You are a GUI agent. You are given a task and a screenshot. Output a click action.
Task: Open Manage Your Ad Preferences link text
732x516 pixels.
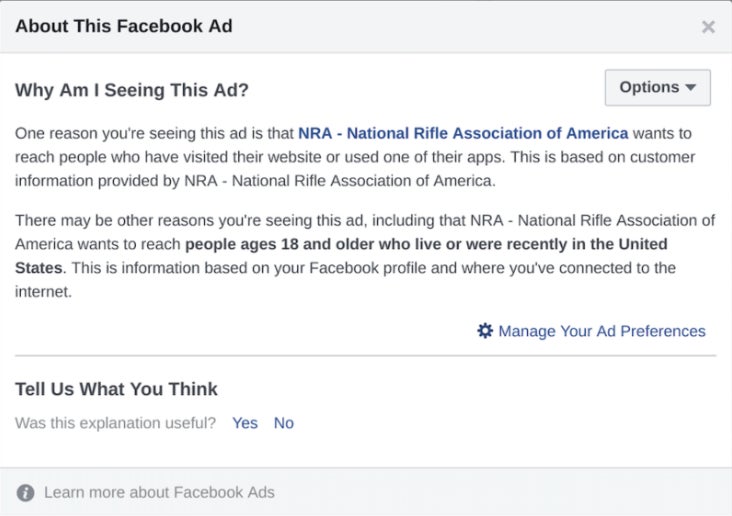[x=602, y=331]
